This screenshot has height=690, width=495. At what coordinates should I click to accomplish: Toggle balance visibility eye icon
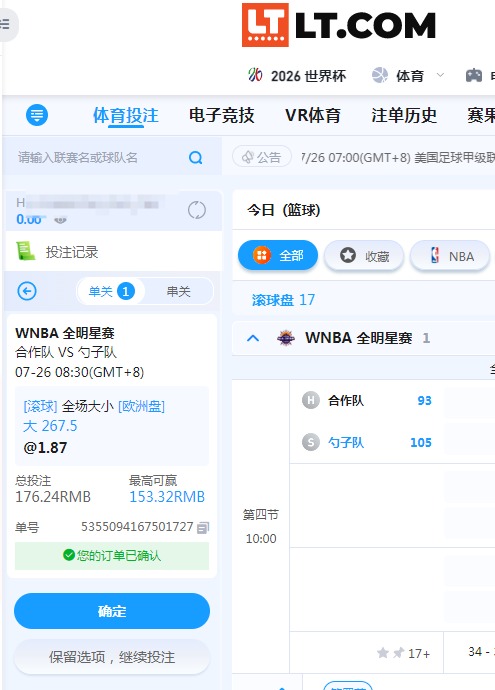point(60,220)
